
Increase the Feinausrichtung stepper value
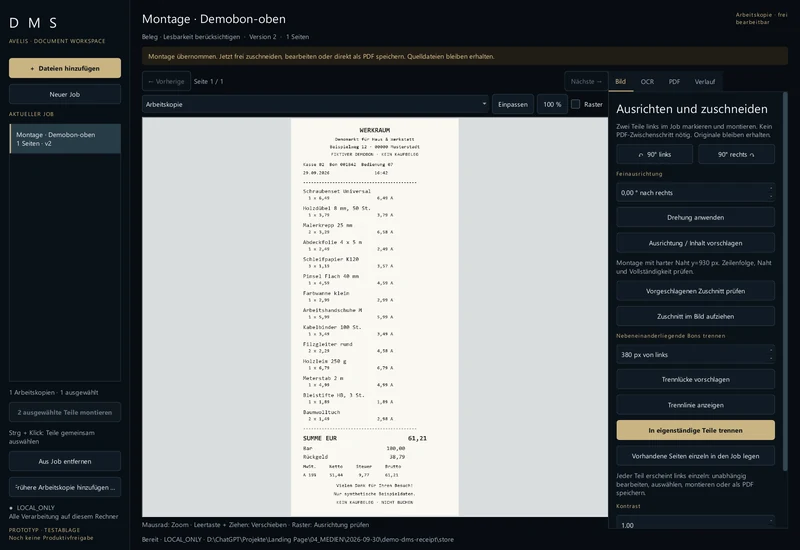pos(771,188)
